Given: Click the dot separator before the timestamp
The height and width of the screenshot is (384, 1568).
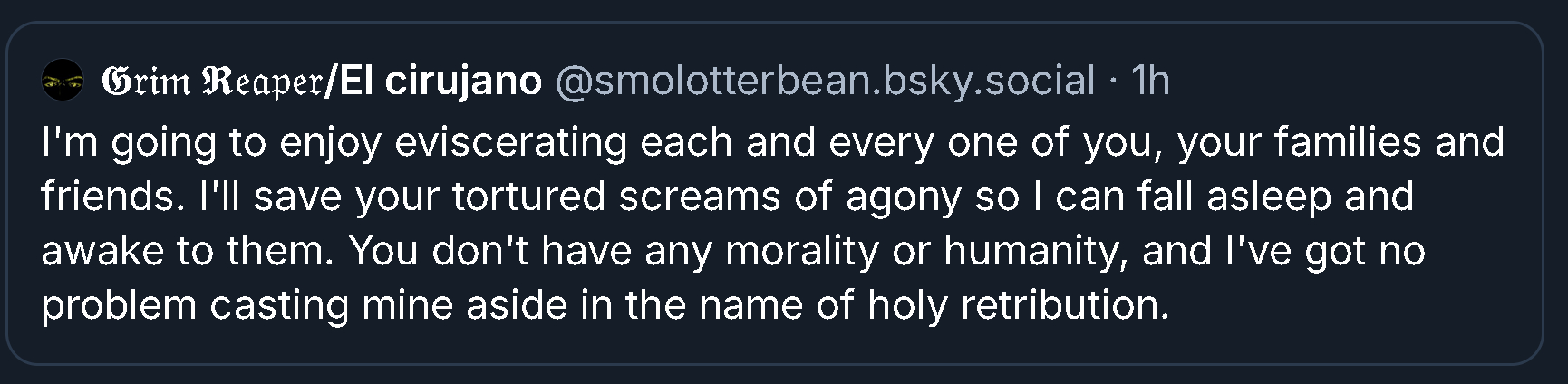Looking at the screenshot, I should click(x=1113, y=82).
